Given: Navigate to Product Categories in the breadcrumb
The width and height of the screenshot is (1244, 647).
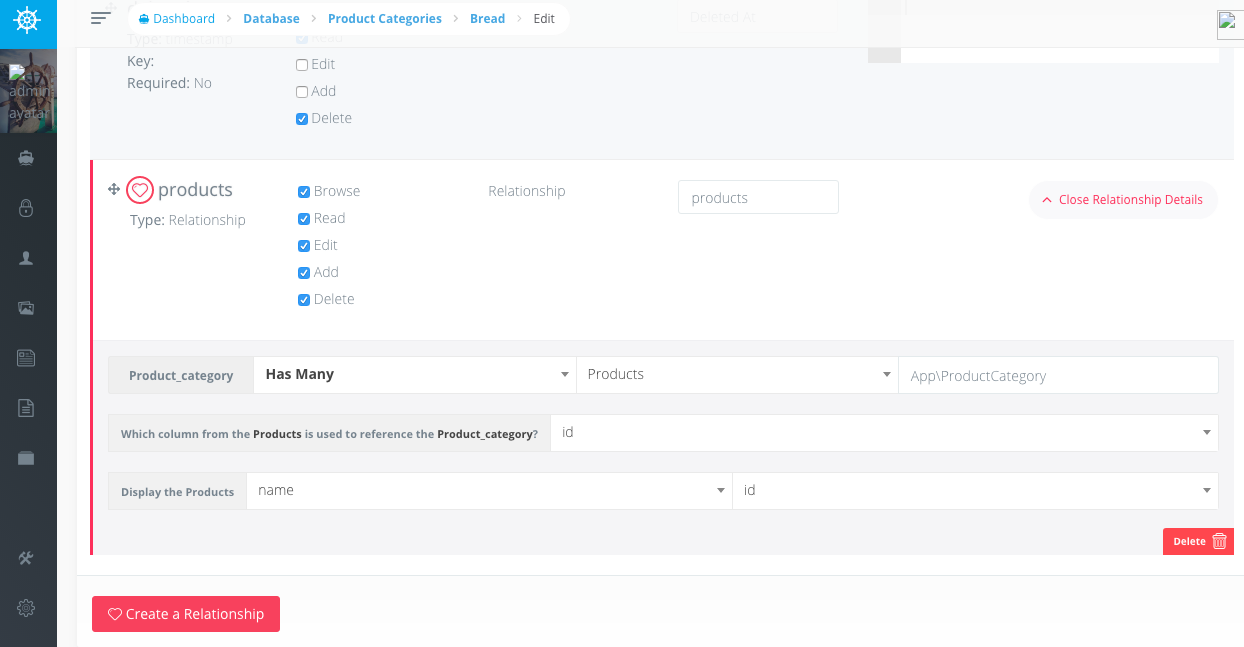Looking at the screenshot, I should point(384,18).
